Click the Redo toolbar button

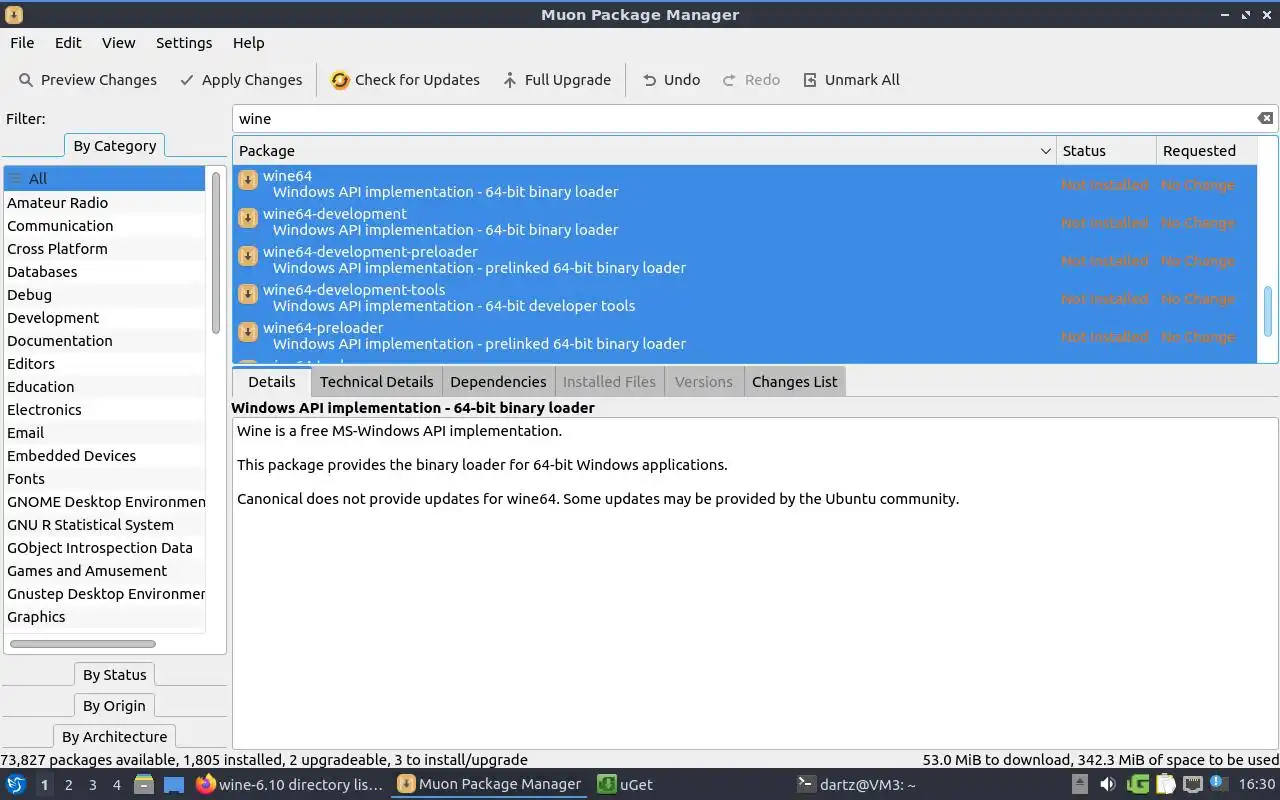tap(751, 80)
